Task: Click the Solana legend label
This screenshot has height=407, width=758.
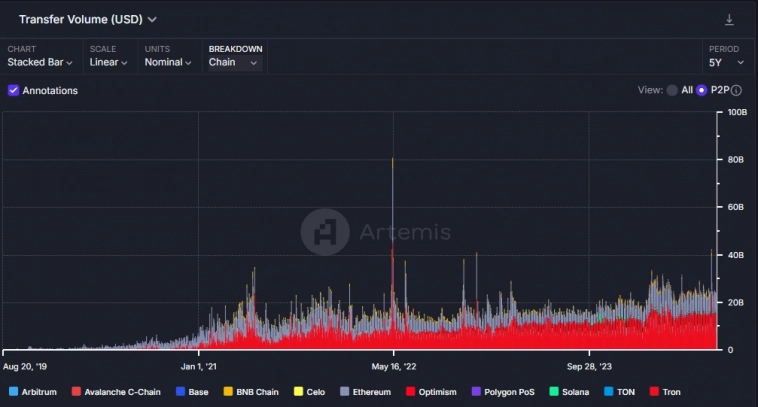Action: [x=575, y=392]
